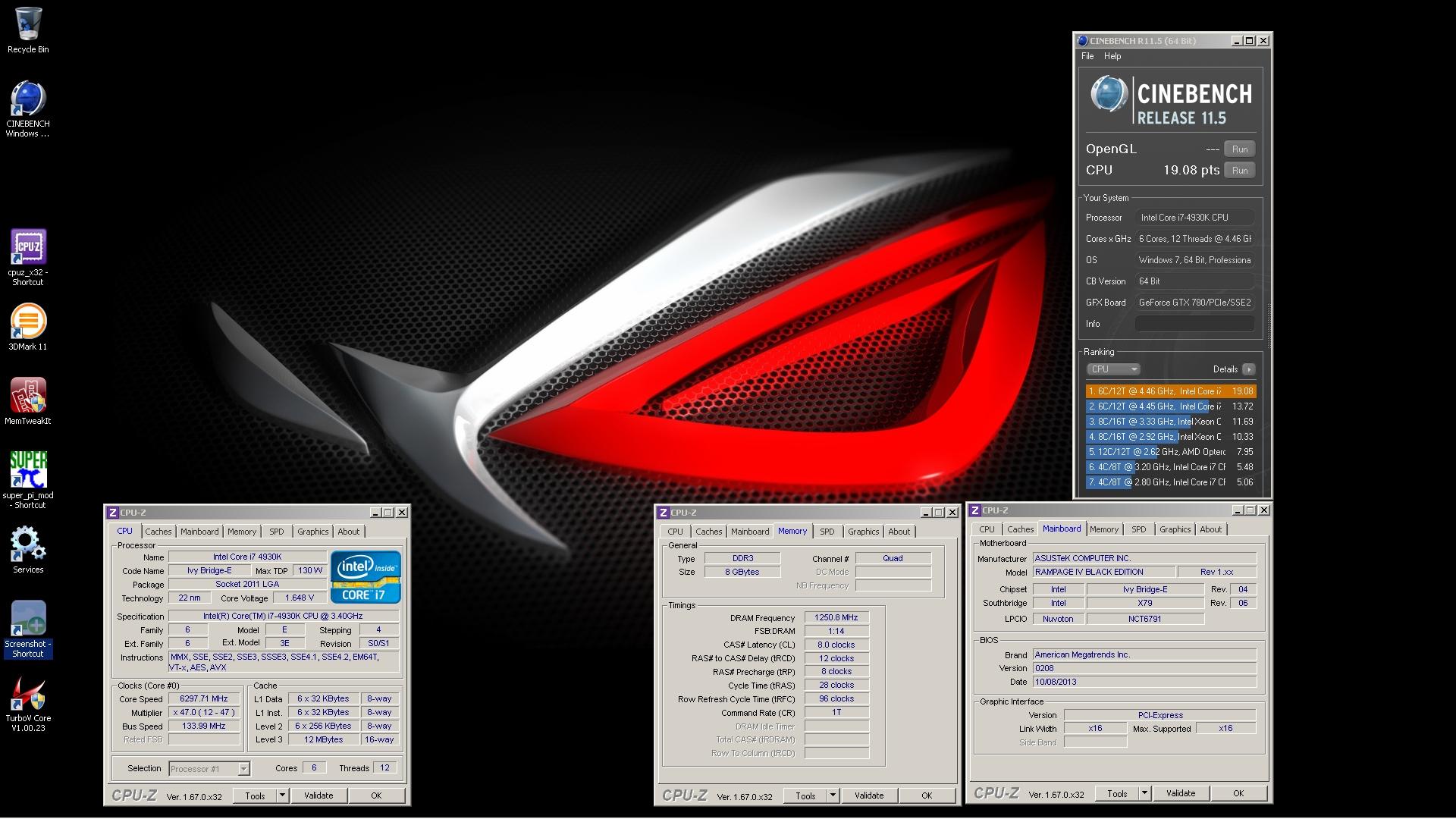Launch super_pi_mod shortcut icon
Viewport: 1456px width, 819px height.
(x=28, y=480)
